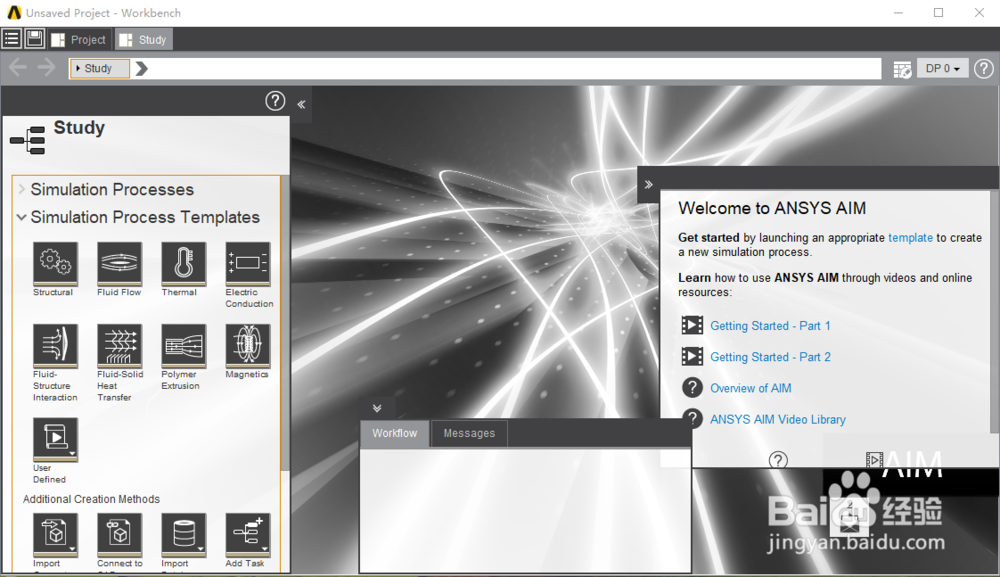1000x577 pixels.
Task: Open the User Defined template
Action: point(55,439)
